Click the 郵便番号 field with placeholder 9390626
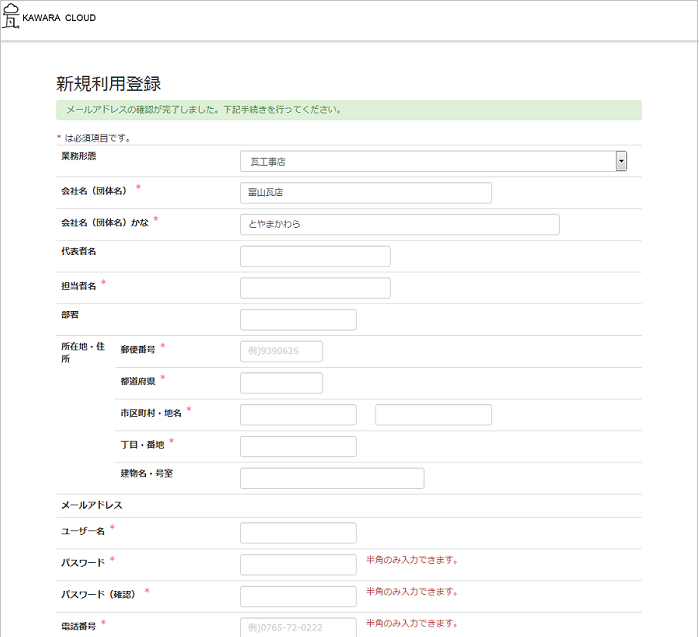 281,351
